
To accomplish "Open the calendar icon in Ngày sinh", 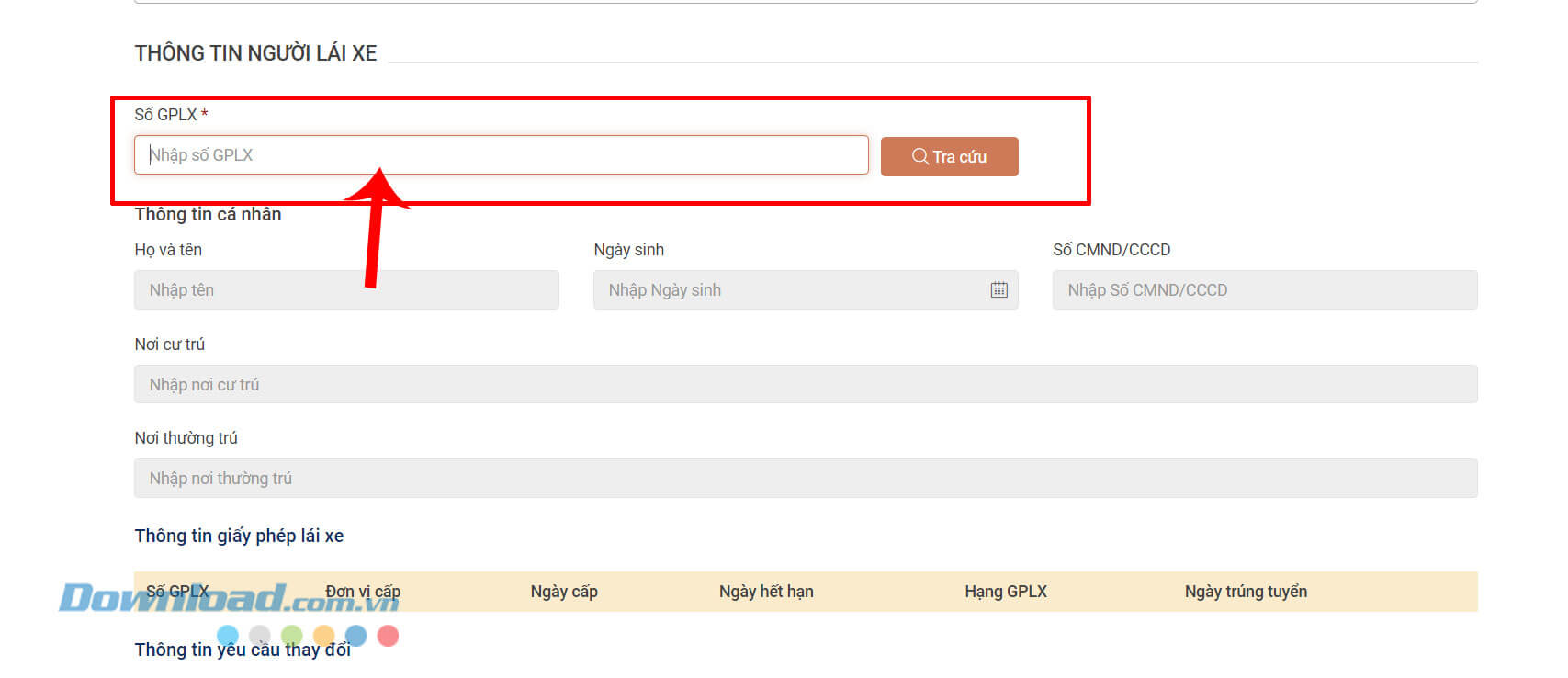I will tap(998, 290).
